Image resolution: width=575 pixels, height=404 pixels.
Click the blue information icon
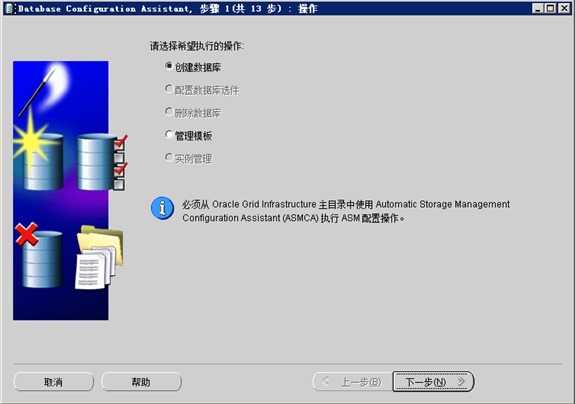click(x=162, y=208)
